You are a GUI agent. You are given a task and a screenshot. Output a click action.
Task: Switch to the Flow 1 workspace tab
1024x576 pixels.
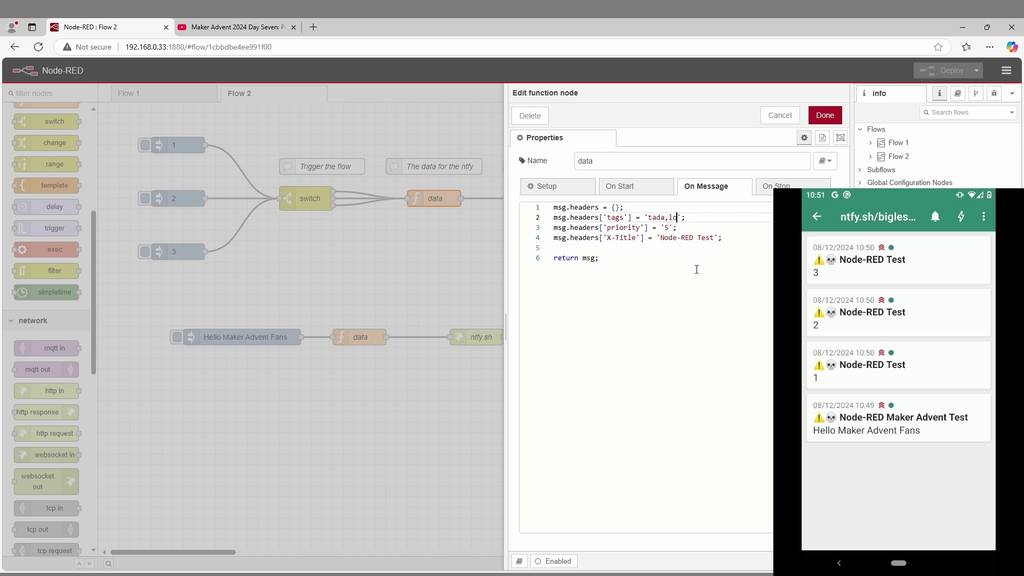[164, 93]
